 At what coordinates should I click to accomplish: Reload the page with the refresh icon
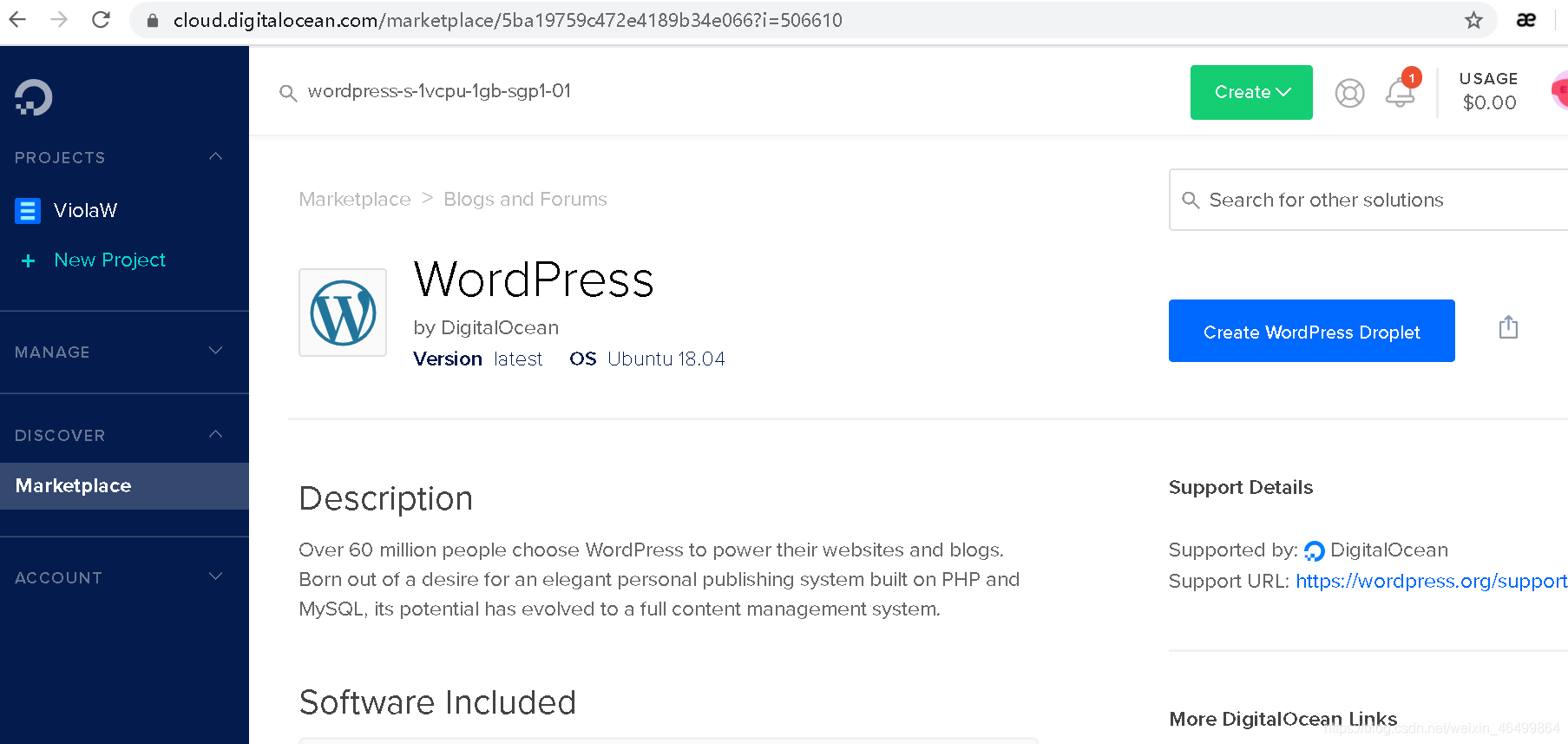point(101,19)
